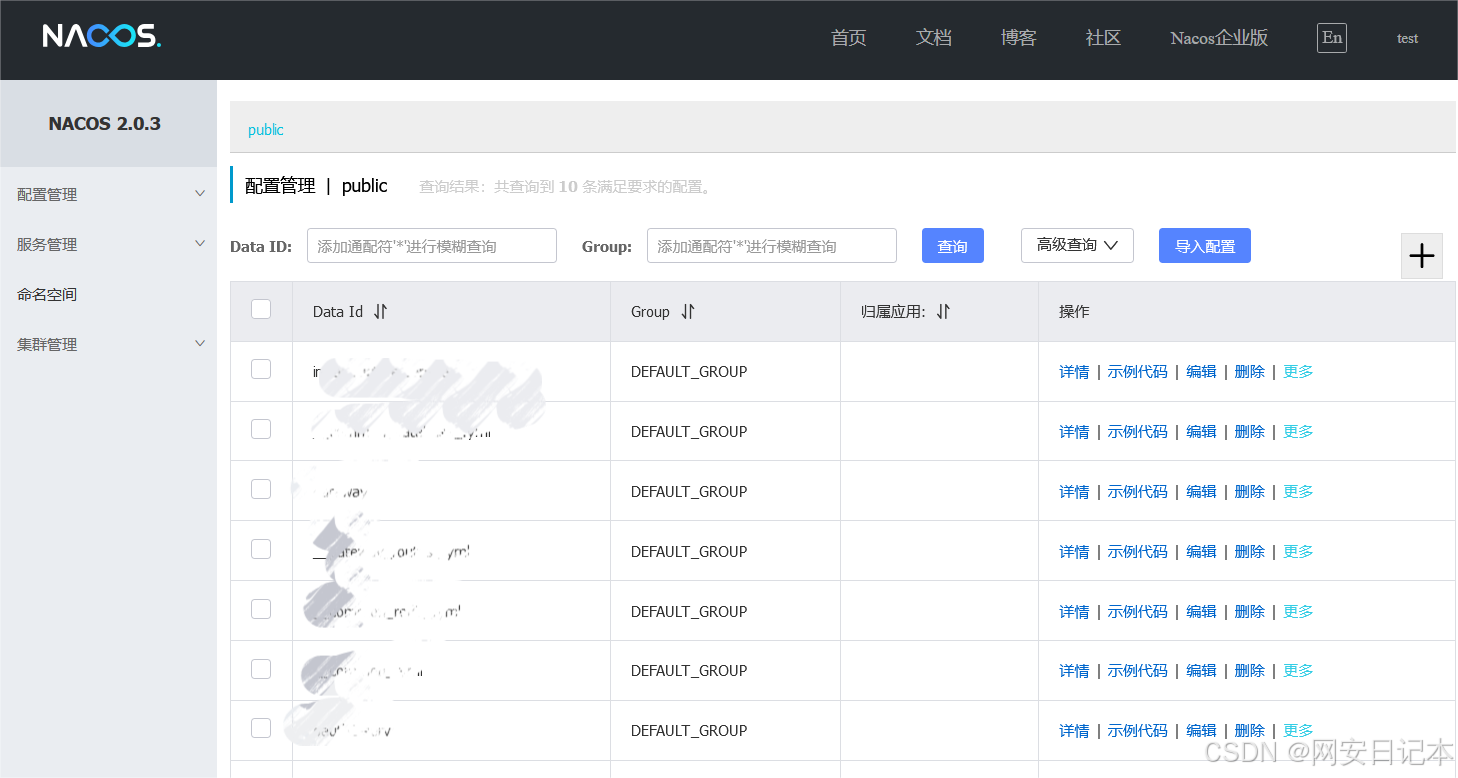Open 更多 menu in the third row
This screenshot has width=1458, height=778.
coord(1298,492)
